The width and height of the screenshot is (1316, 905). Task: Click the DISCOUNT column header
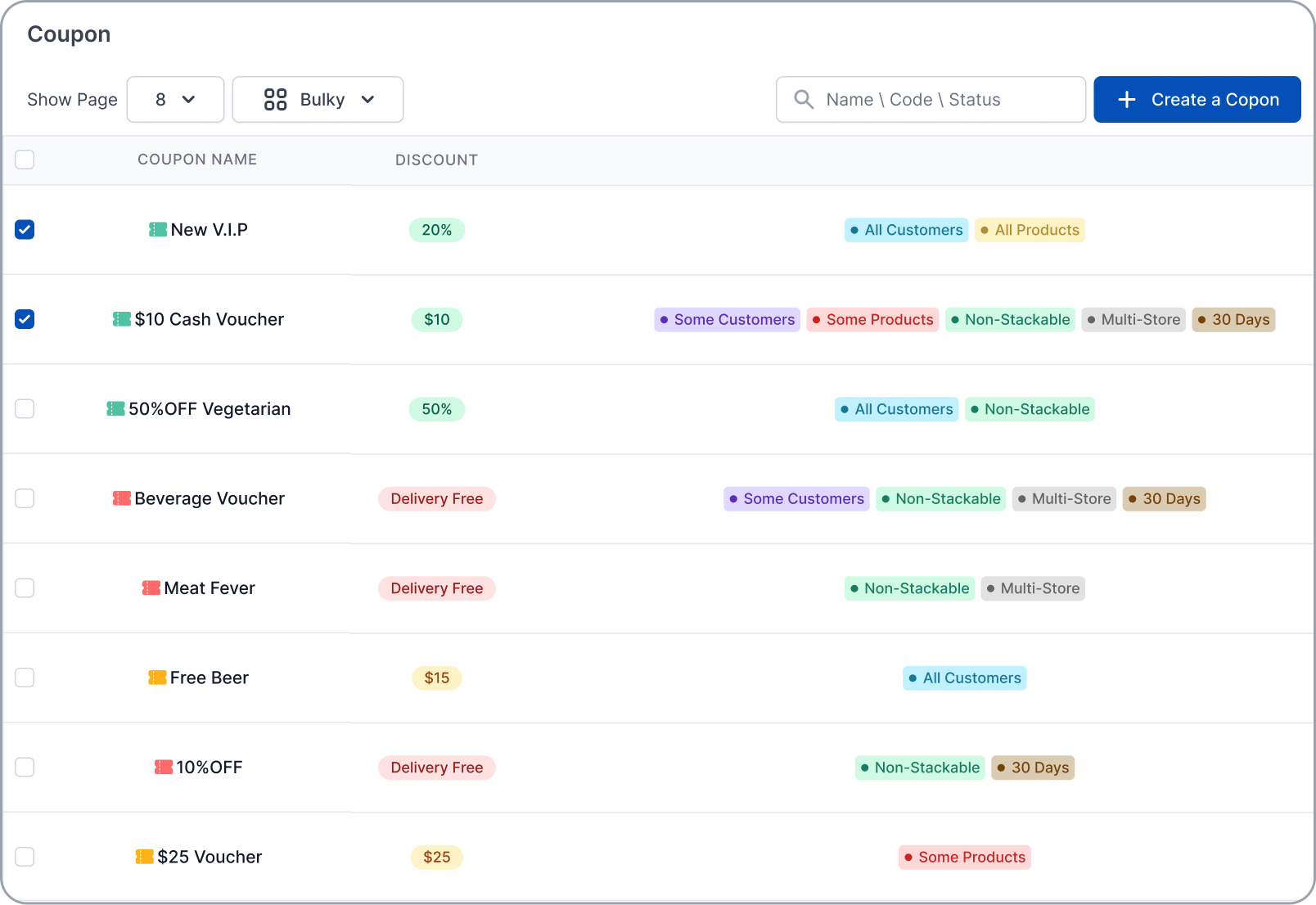436,160
